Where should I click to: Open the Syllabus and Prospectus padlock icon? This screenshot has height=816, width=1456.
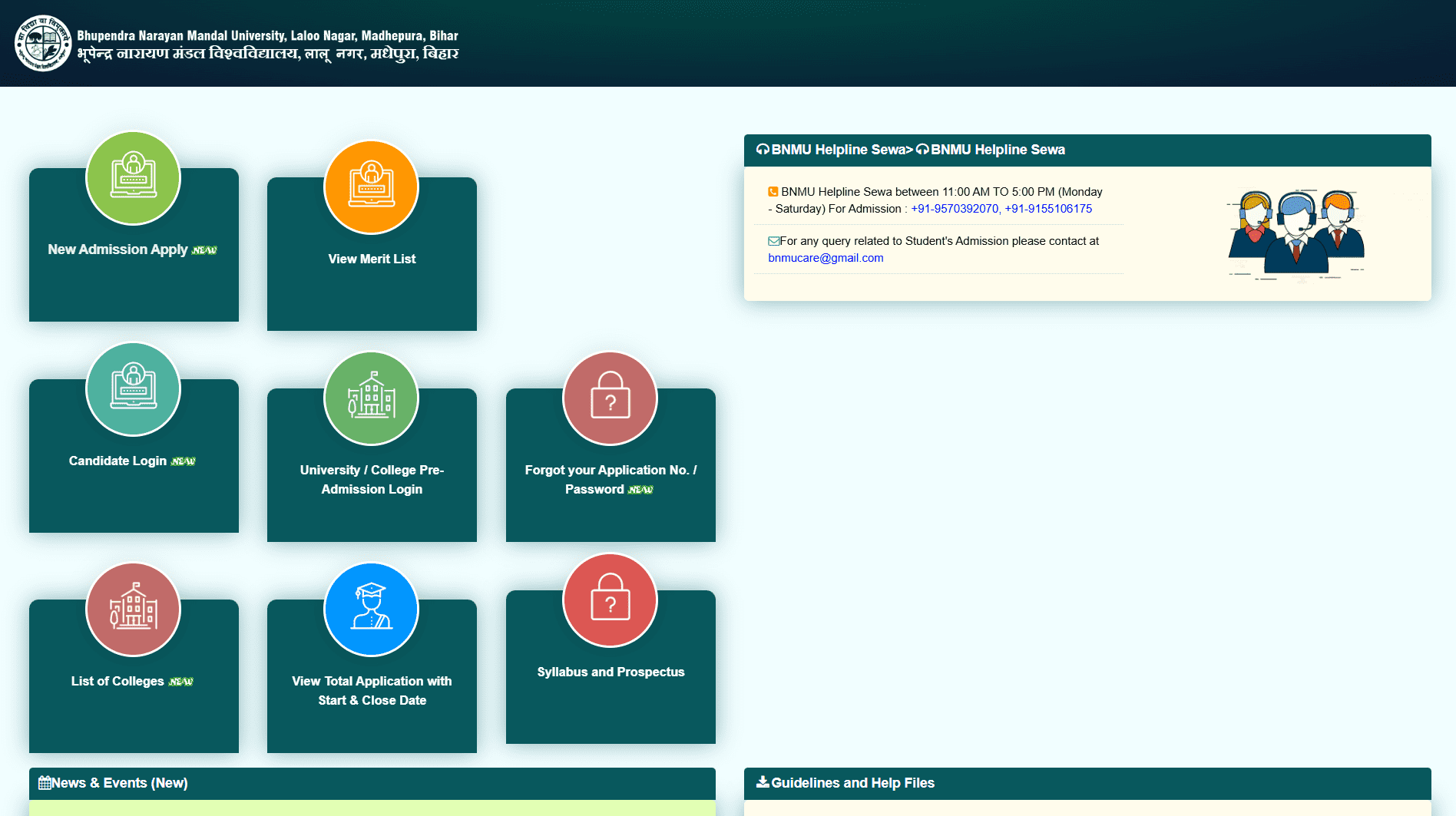pyautogui.click(x=611, y=600)
